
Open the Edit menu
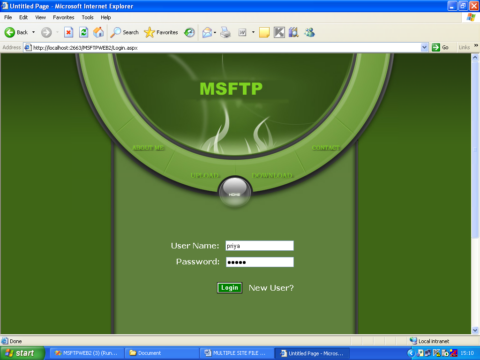(x=23, y=17)
